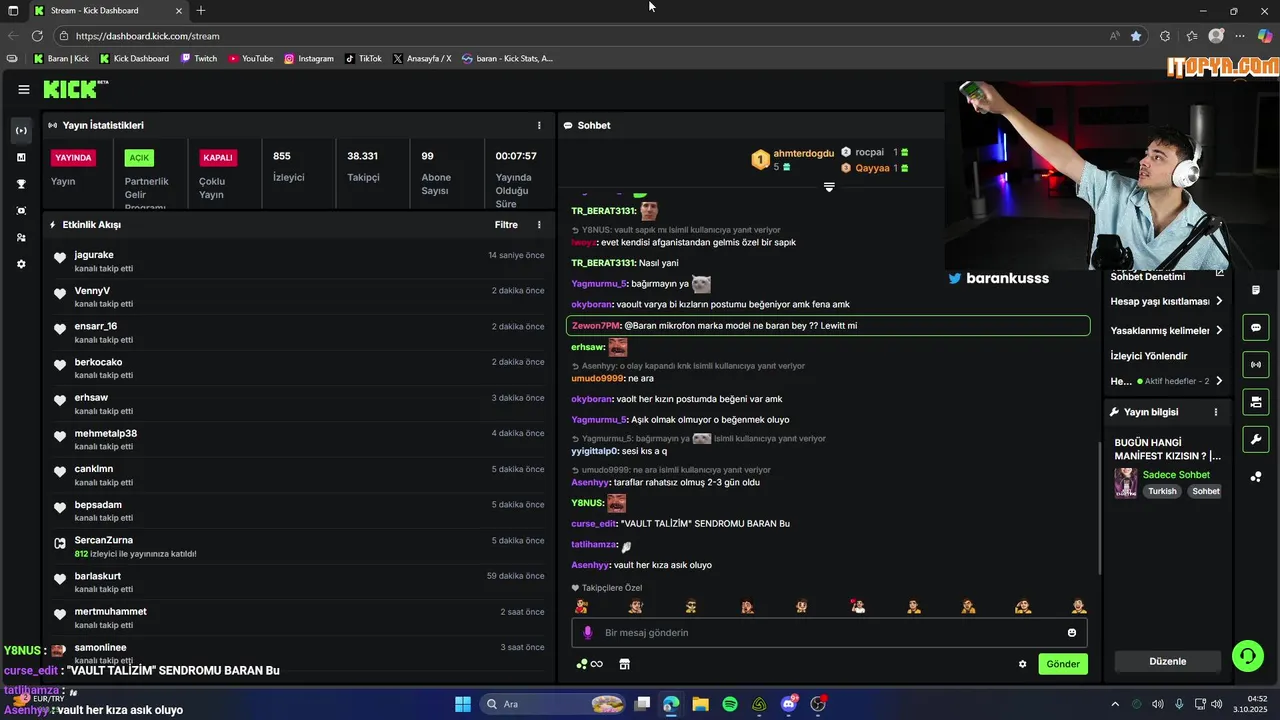Viewport: 1280px width, 720px height.
Task: Select the Stream icon in left sidebar
Action: [21, 131]
